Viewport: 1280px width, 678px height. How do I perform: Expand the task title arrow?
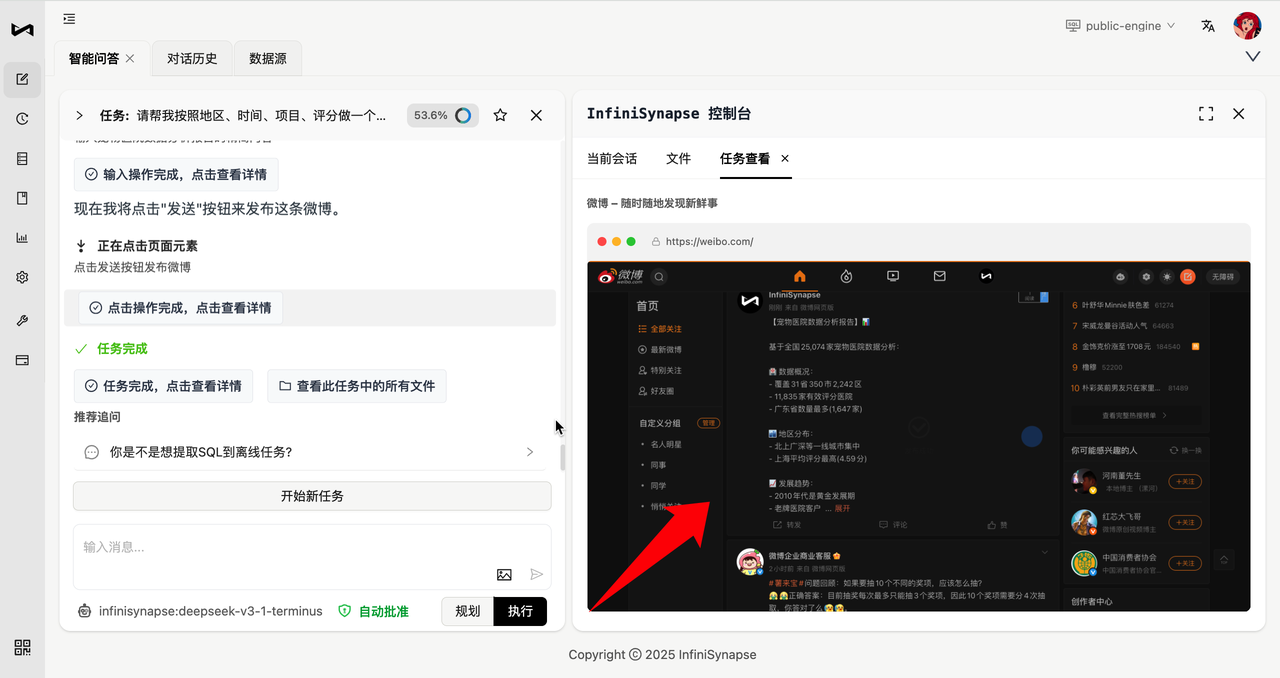pos(79,115)
